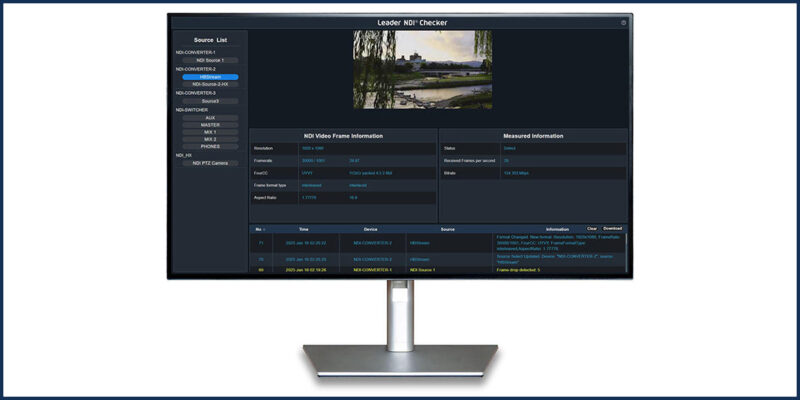Click the log table scrollbar
The image size is (800, 400).
[x=626, y=253]
